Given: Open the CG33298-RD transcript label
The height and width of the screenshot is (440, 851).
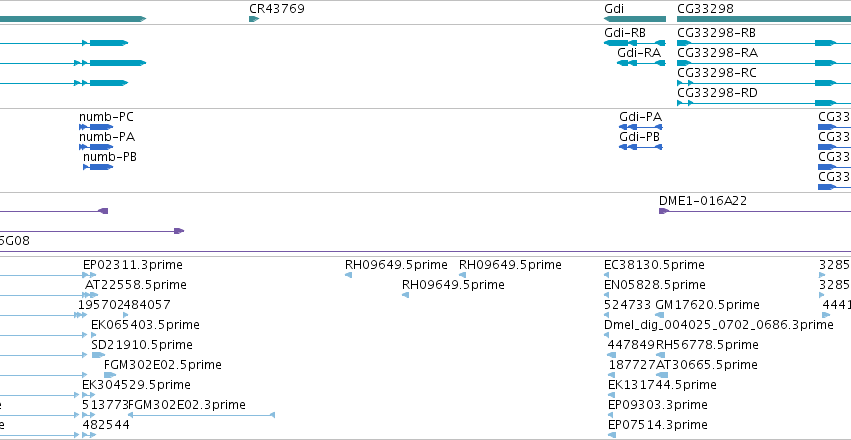Looking at the screenshot, I should tap(717, 93).
